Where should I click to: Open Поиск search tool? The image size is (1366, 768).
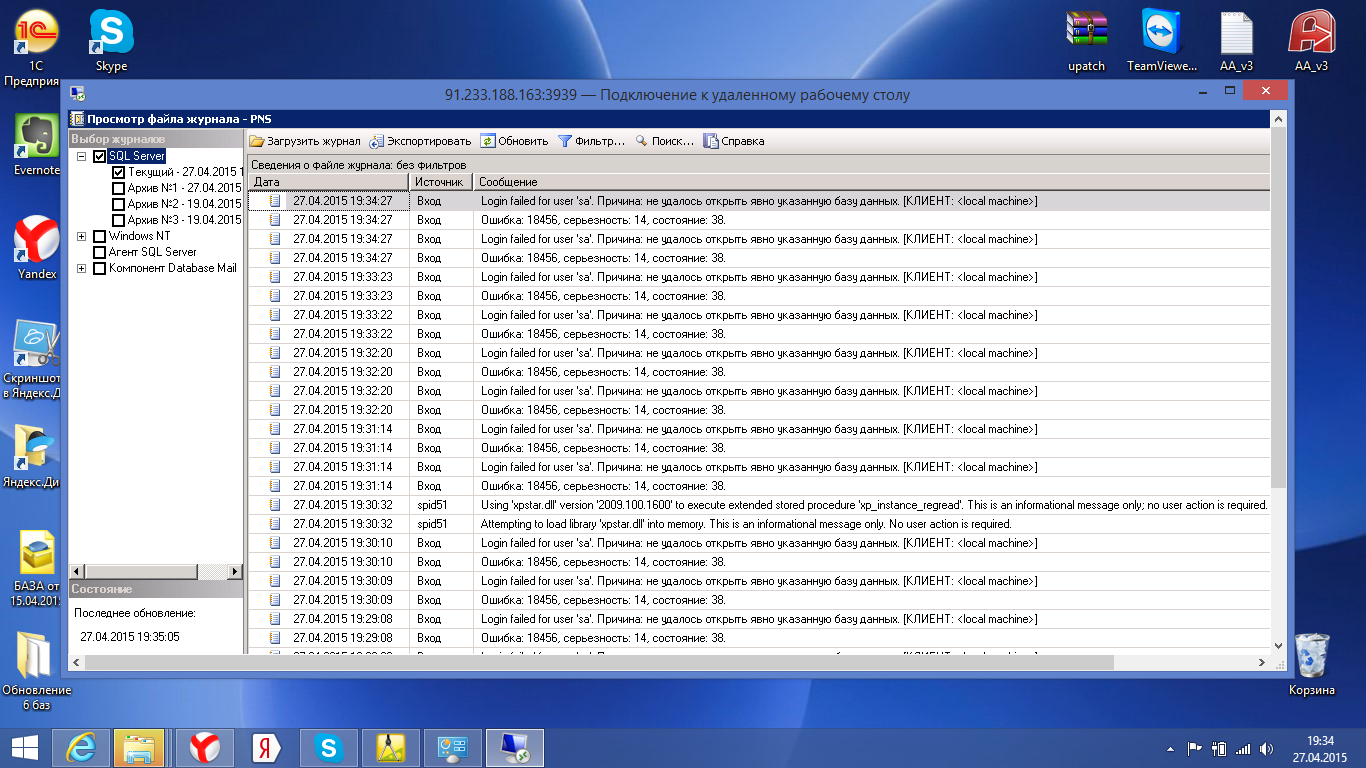(642, 141)
